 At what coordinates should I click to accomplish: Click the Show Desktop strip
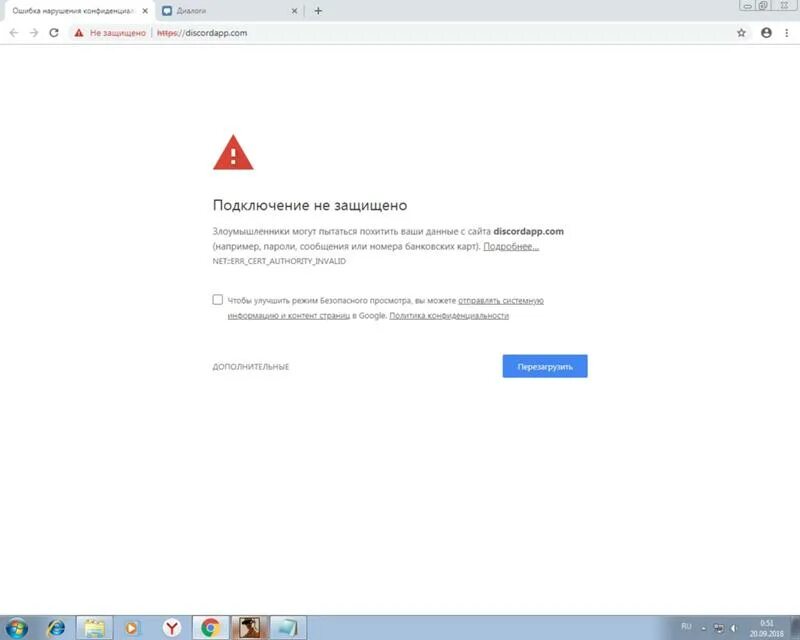pyautogui.click(x=796, y=628)
